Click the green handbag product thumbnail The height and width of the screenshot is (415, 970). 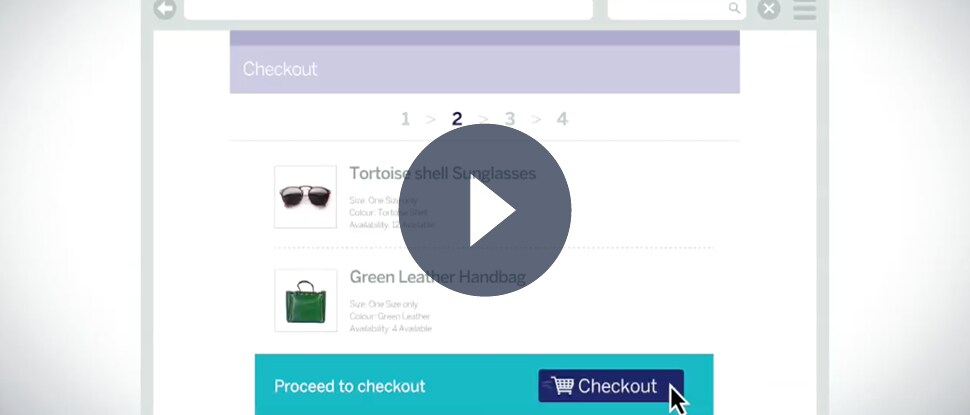tap(306, 301)
